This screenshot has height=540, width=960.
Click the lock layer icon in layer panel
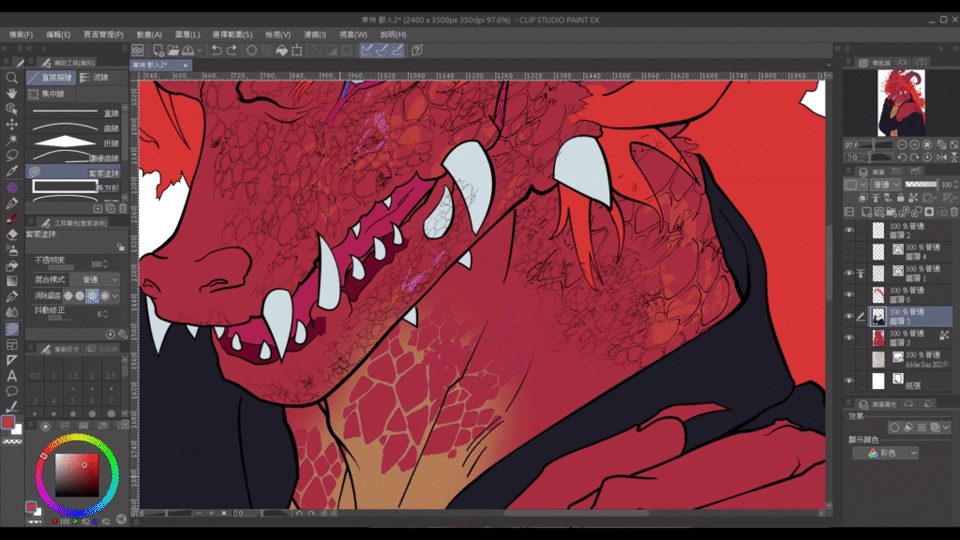point(900,198)
